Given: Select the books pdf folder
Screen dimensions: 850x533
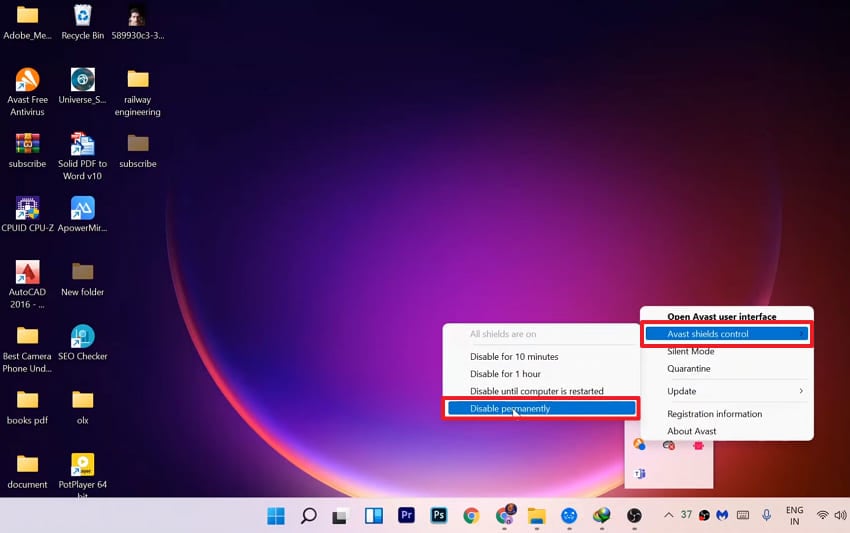Looking at the screenshot, I should 27,407.
